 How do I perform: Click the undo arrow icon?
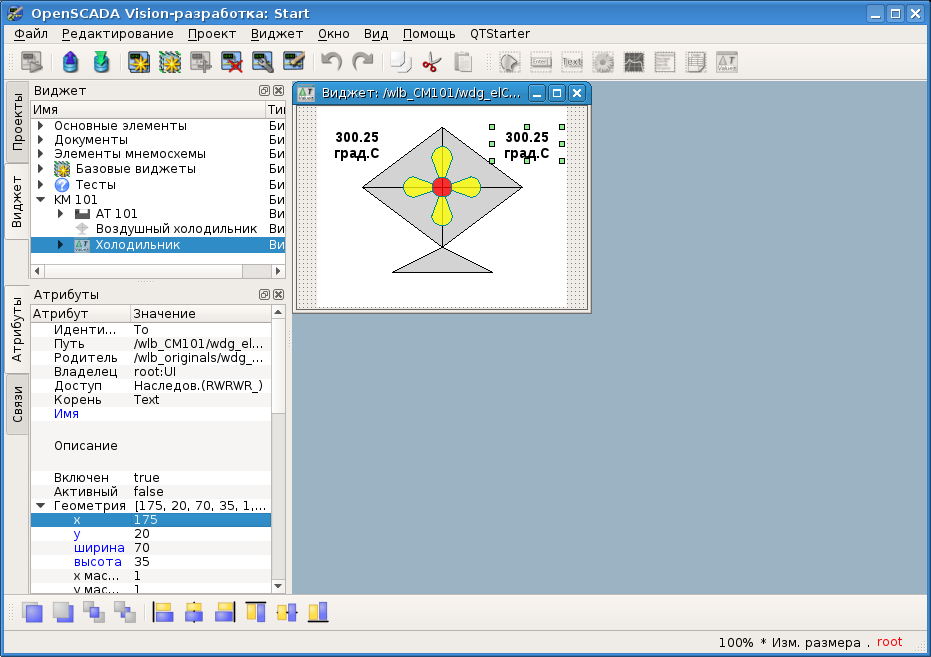click(x=331, y=62)
